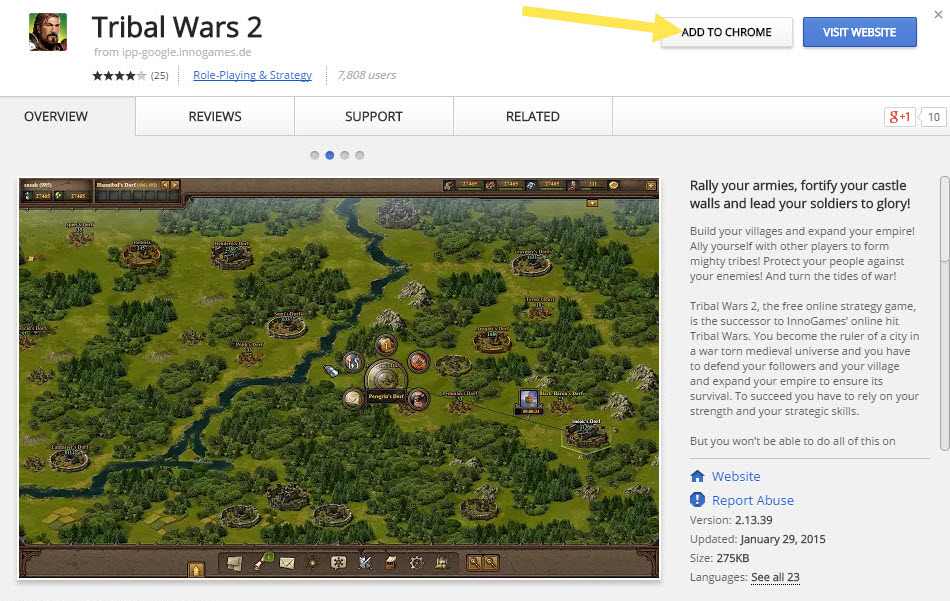Expand the See all 23 languages list

(775, 577)
